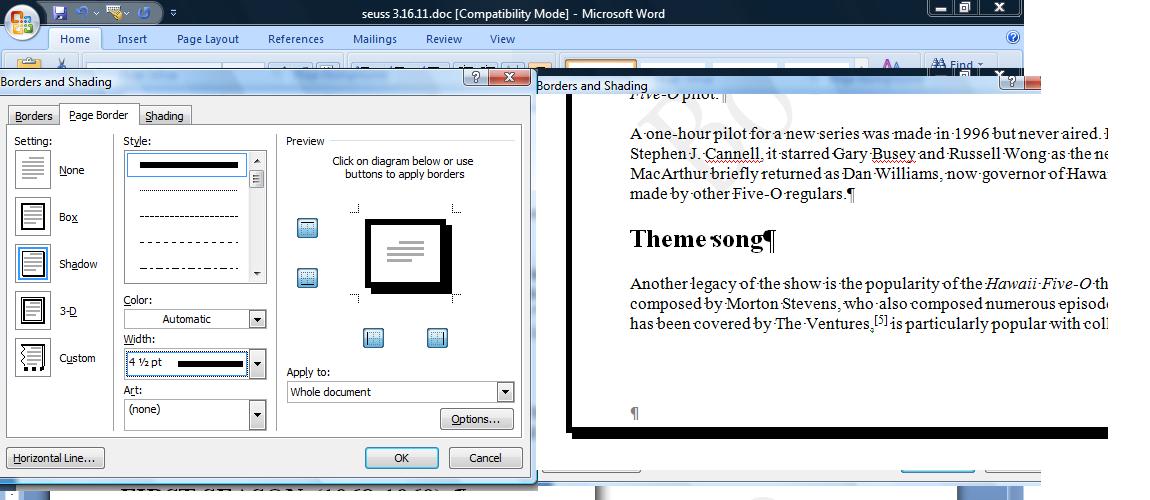The image size is (1150, 500).
Task: Minimize the main Word window
Action: pos(941,7)
